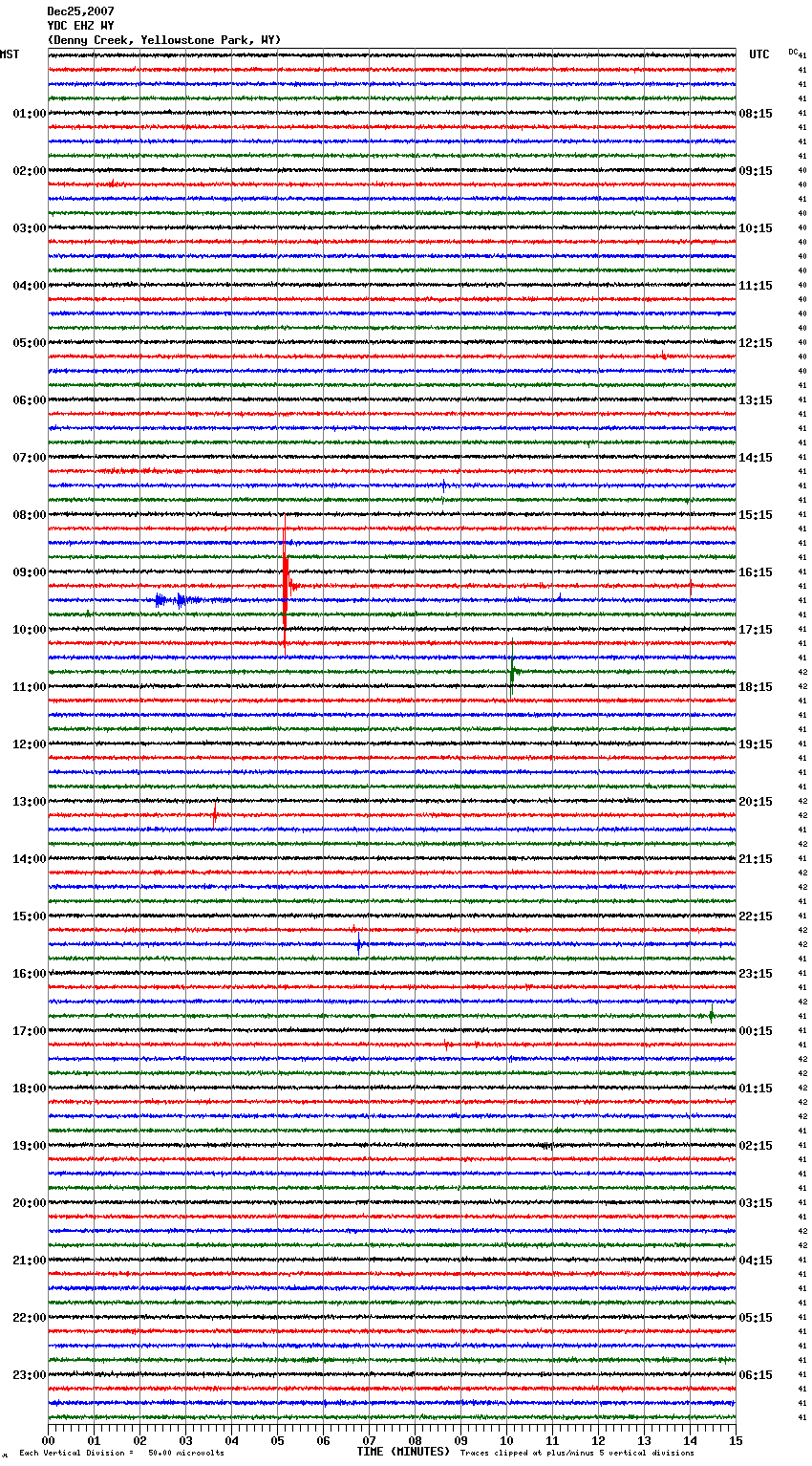Select the 04:15 UTC time label
Image resolution: width=812 pixels, height=1466 pixels.
756,1261
